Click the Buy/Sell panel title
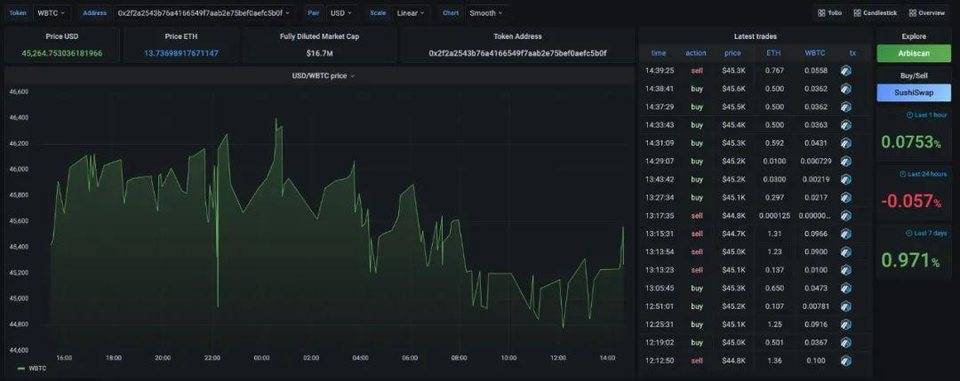960x381 pixels. (x=914, y=76)
